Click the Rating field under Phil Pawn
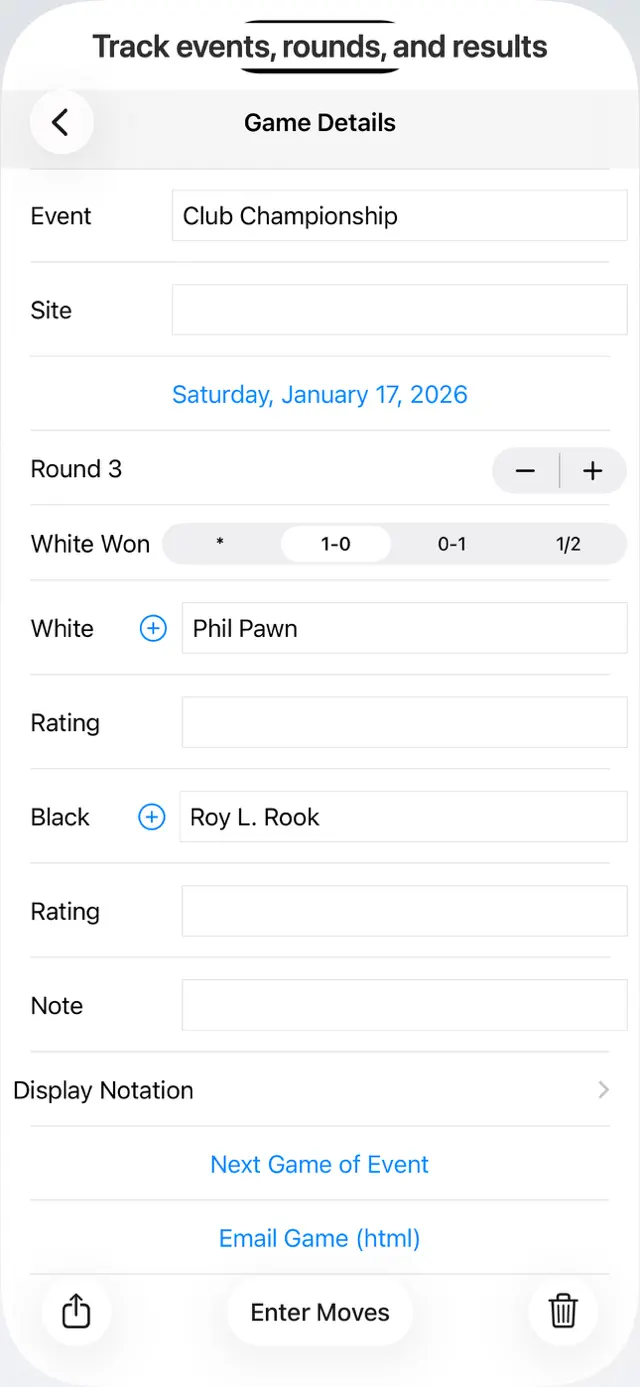640x1387 pixels. point(404,722)
